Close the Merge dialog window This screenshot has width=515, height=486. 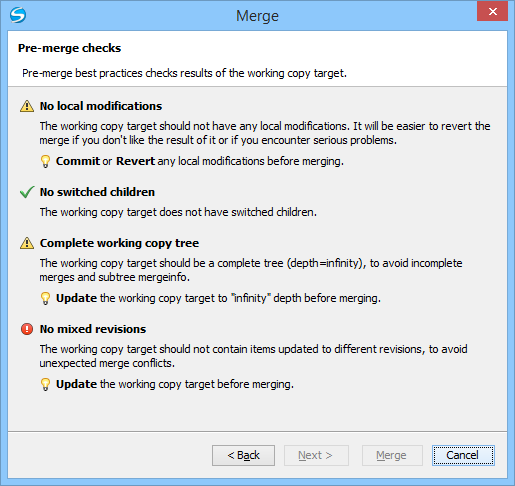click(x=492, y=12)
